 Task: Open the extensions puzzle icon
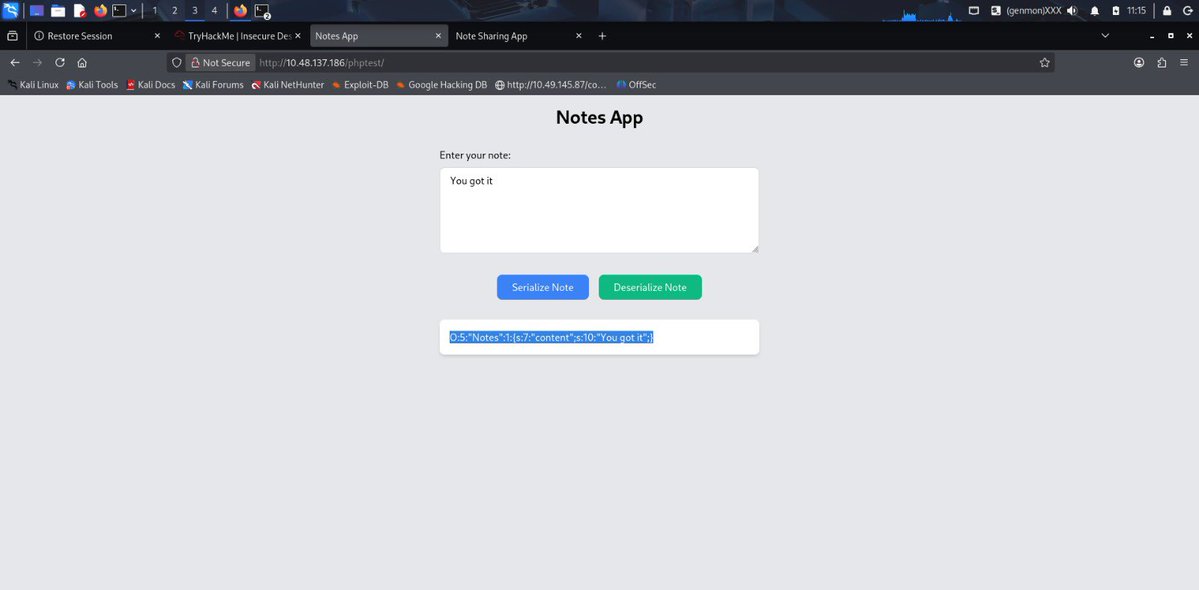1162,63
